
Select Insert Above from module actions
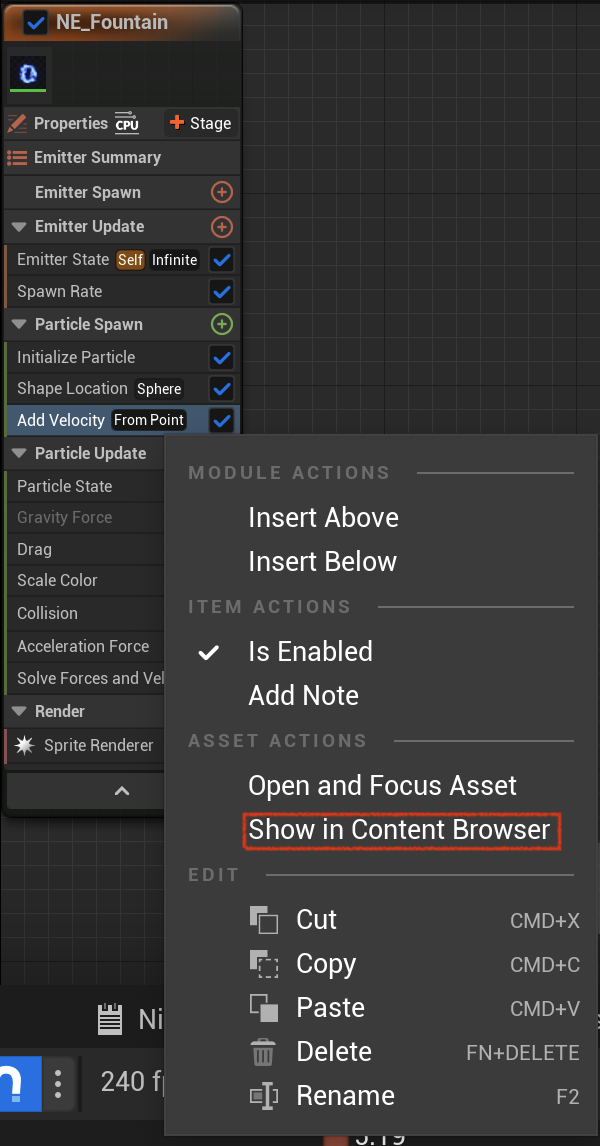(324, 517)
